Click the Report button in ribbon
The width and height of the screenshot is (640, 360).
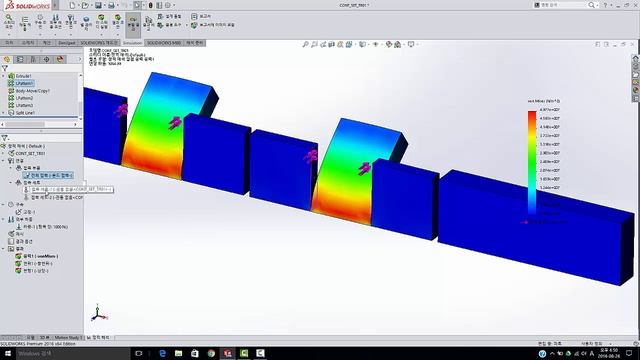pos(201,16)
